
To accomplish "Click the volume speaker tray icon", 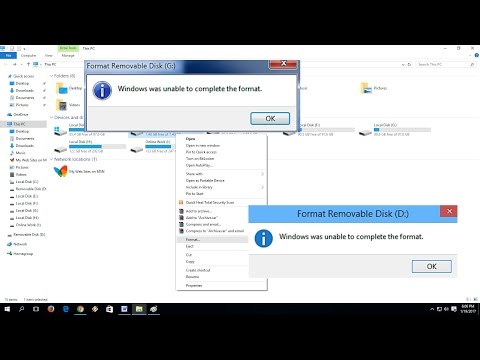I will tap(446, 309).
